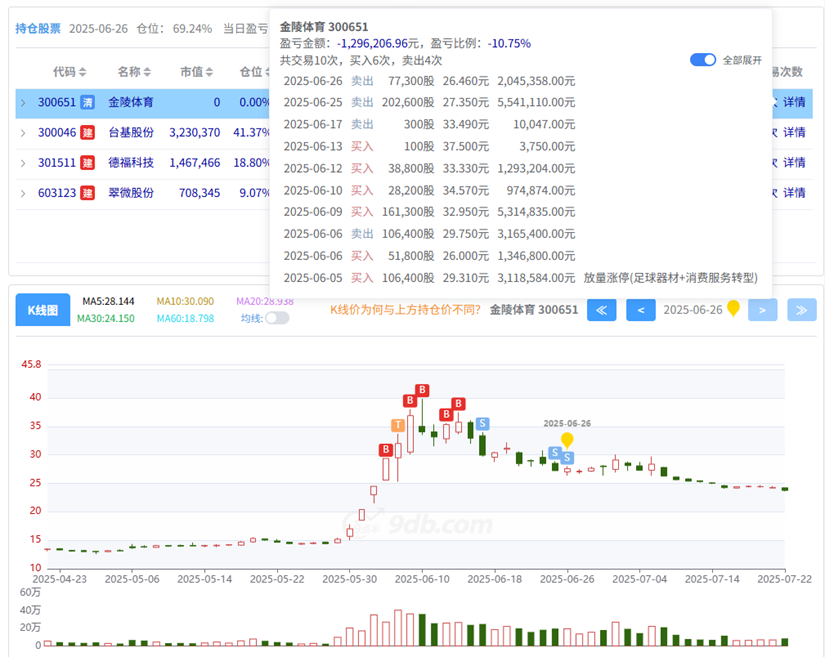This screenshot has width=825, height=657.
Task: Click the 建 badge next to 301511
Action: (x=87, y=163)
